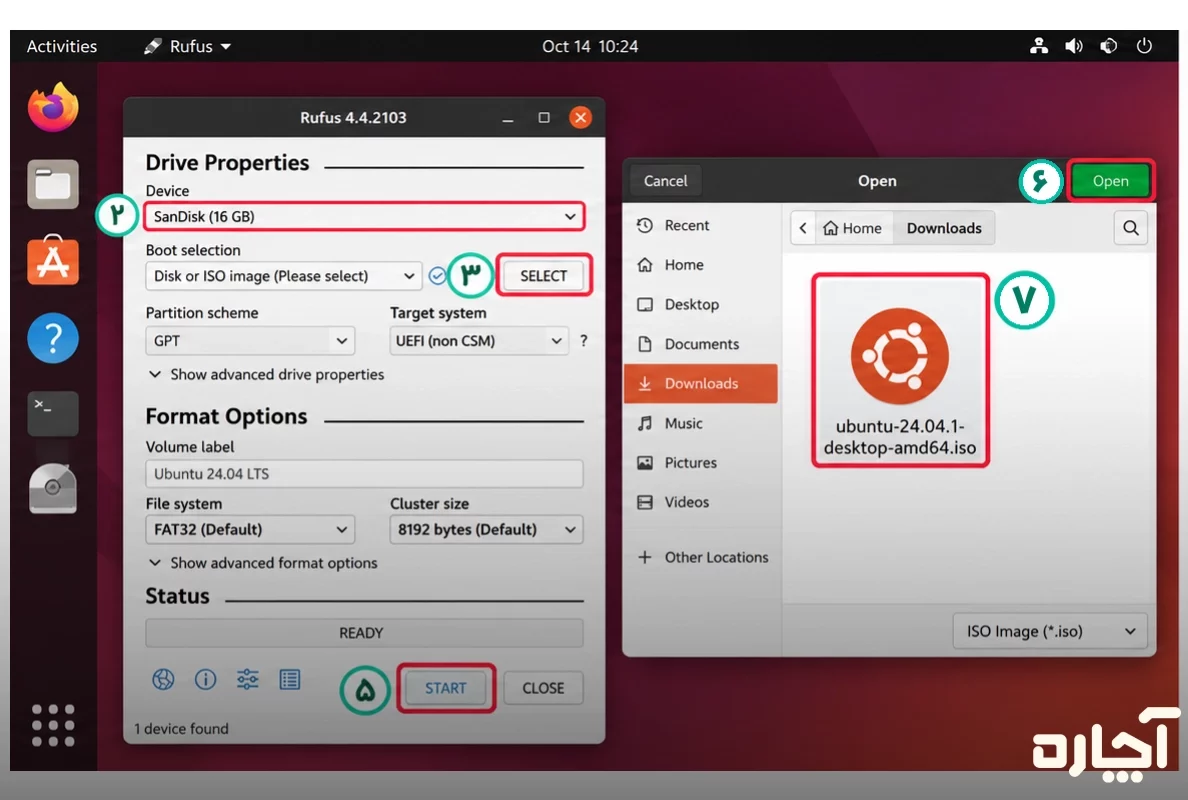Select Downloads in the sidebar

click(701, 383)
